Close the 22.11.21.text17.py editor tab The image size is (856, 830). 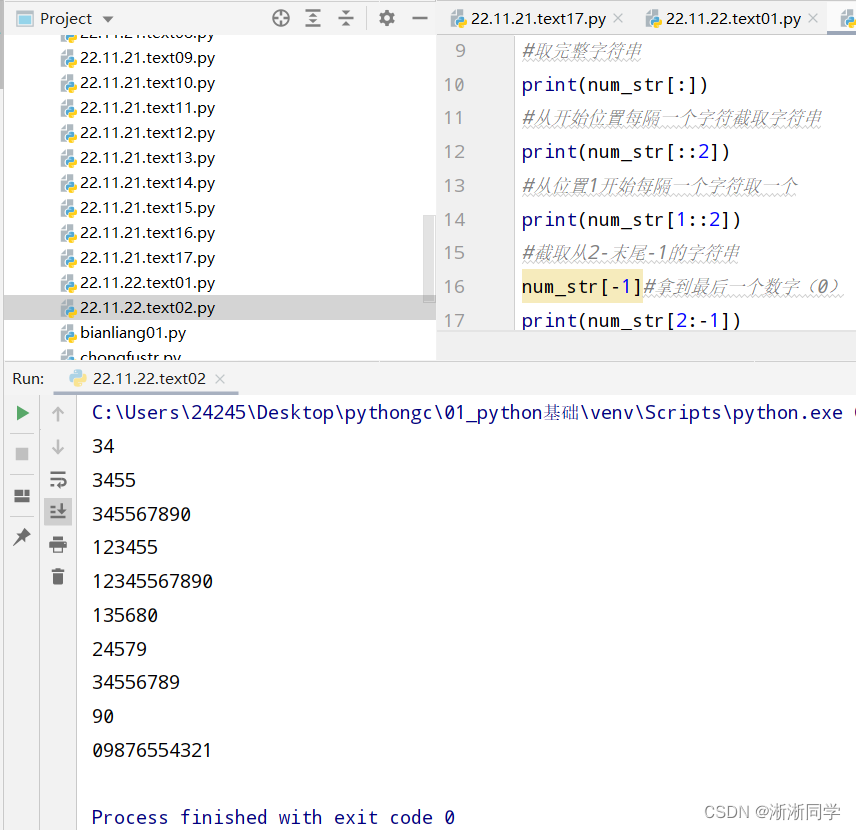[x=618, y=19]
